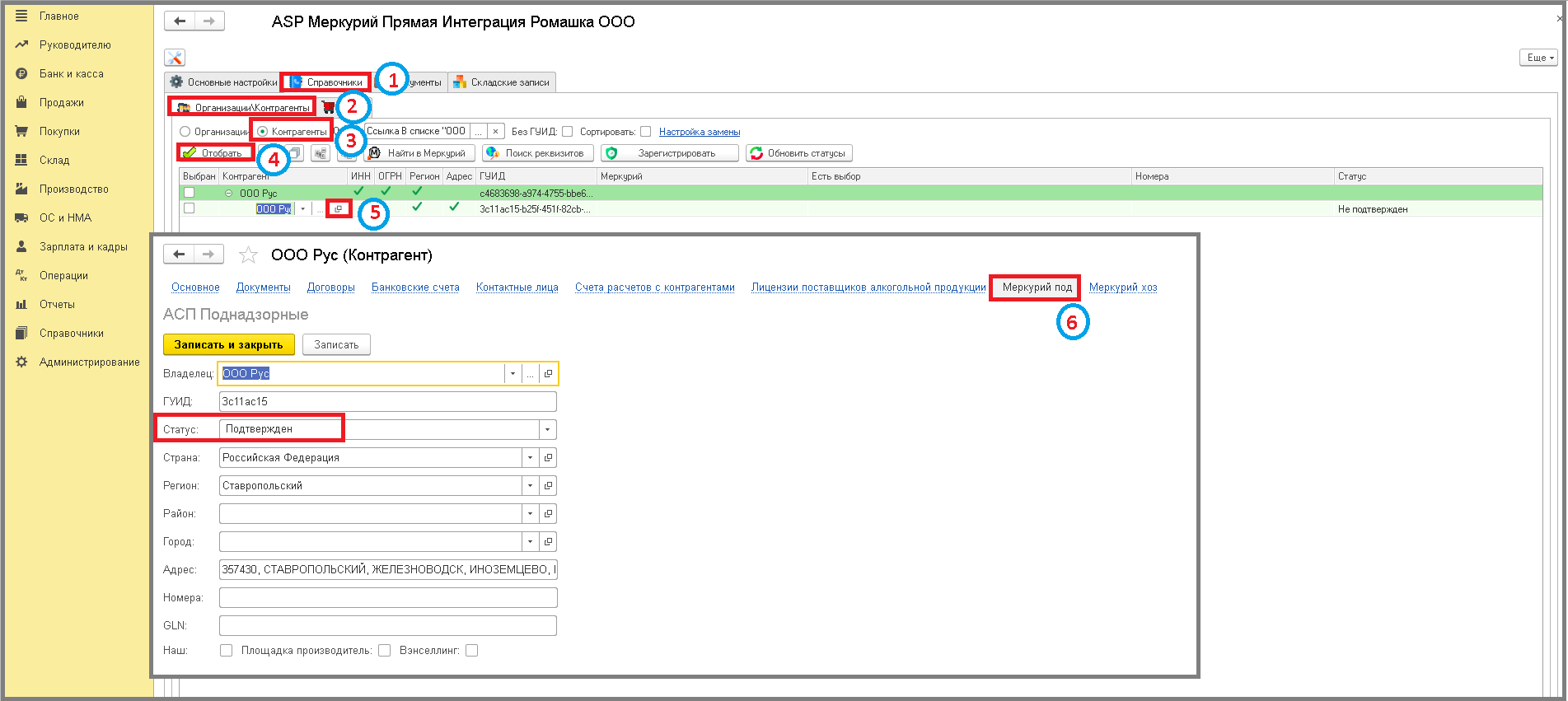Toggle the Без ГУИД checkbox
This screenshot has height=701, width=1568.
[x=567, y=131]
